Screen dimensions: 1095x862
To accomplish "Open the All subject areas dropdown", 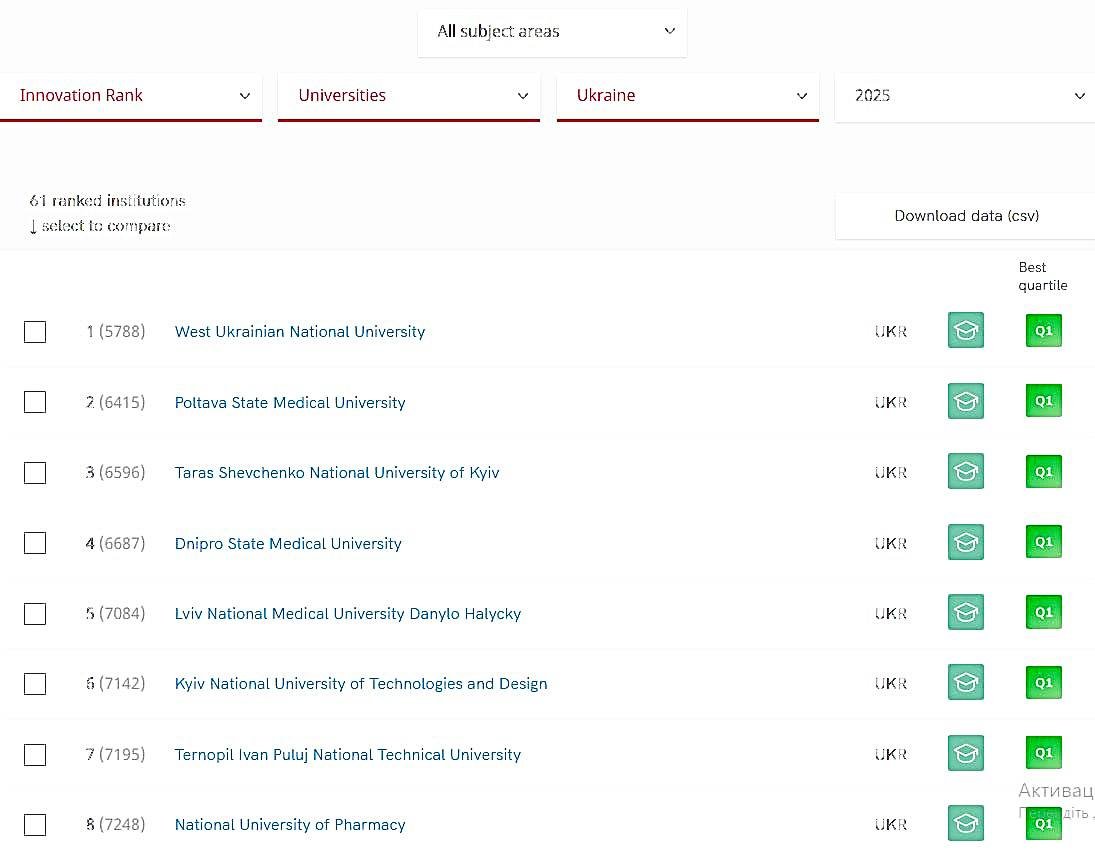I will 552,32.
